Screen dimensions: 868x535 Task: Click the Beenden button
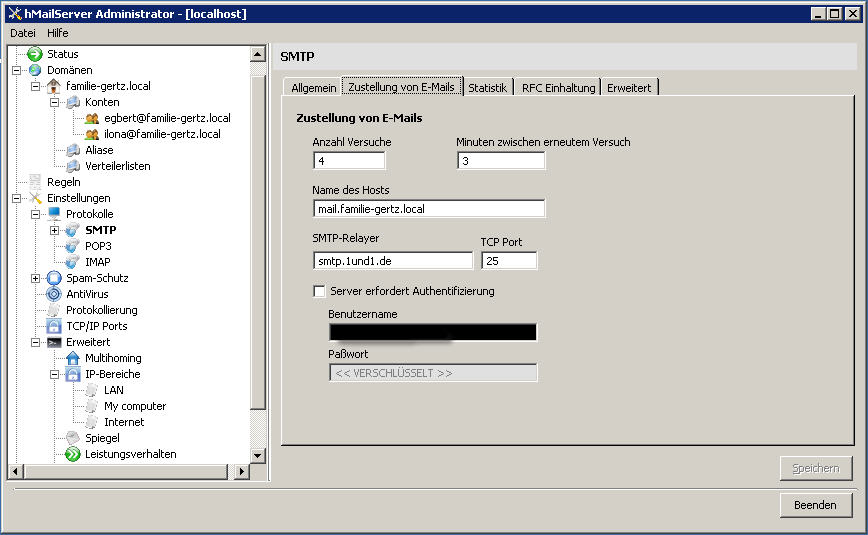(x=816, y=505)
